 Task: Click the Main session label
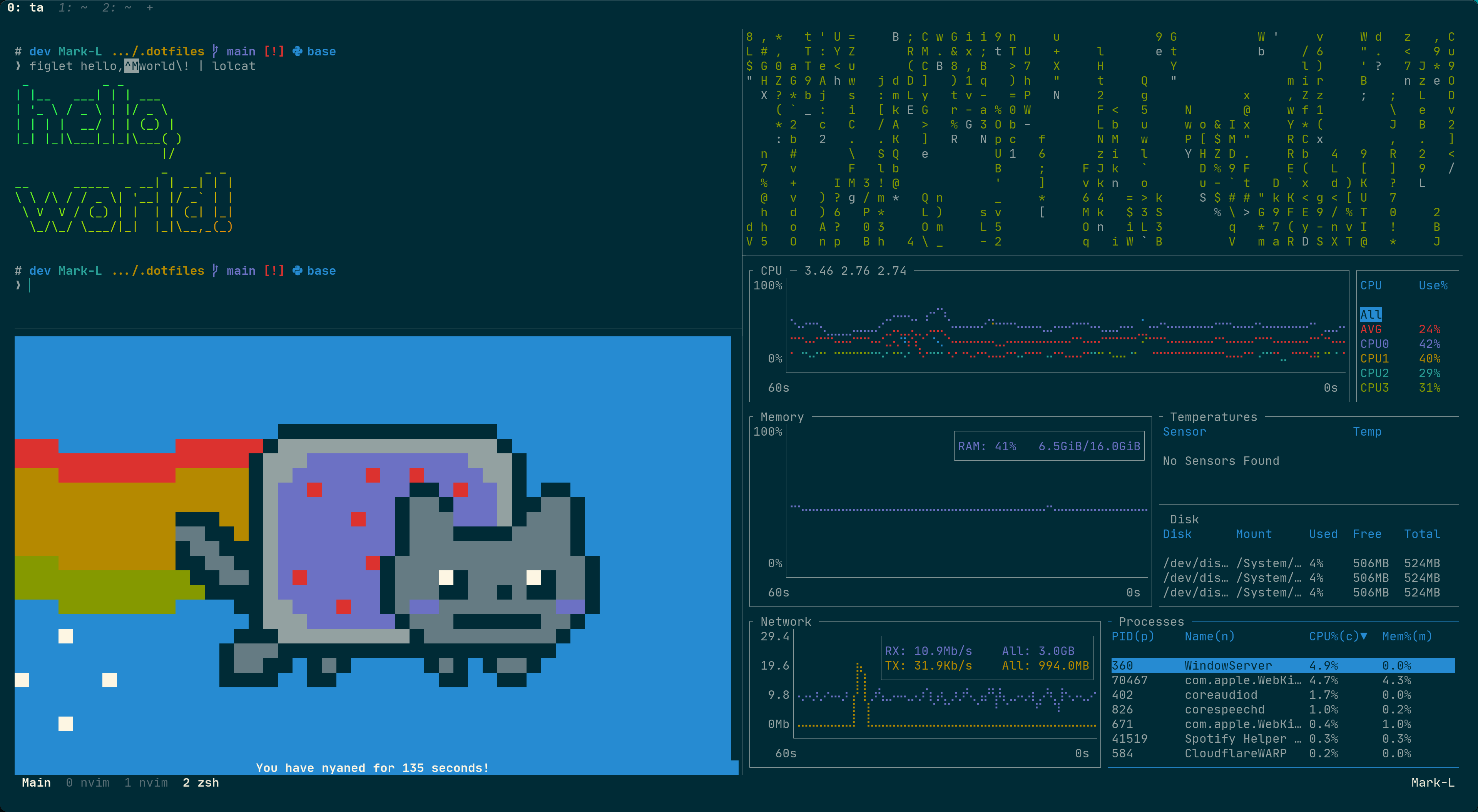(x=36, y=783)
